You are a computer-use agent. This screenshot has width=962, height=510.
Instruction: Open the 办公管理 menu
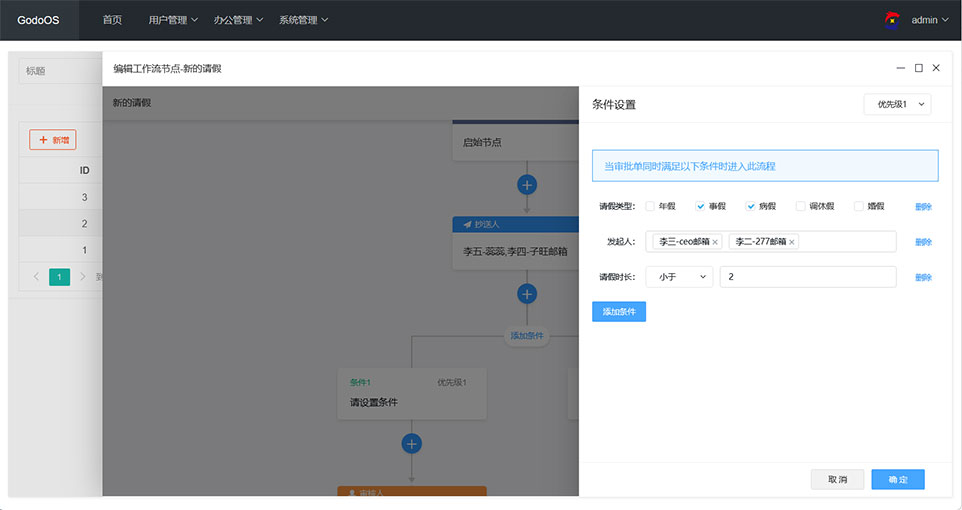238,20
